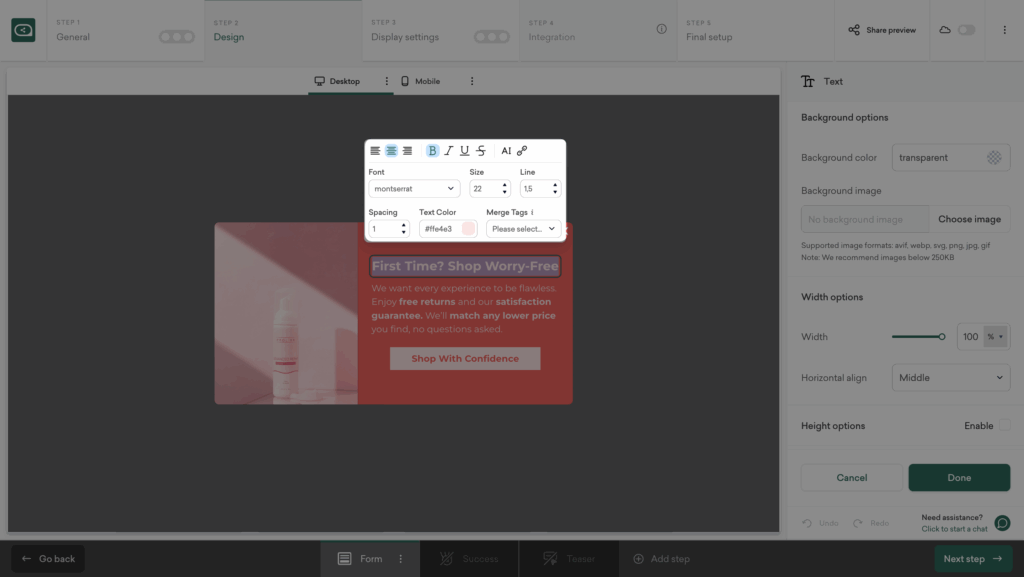
Task: Insert a link with the chain icon
Action: pyautogui.click(x=522, y=151)
